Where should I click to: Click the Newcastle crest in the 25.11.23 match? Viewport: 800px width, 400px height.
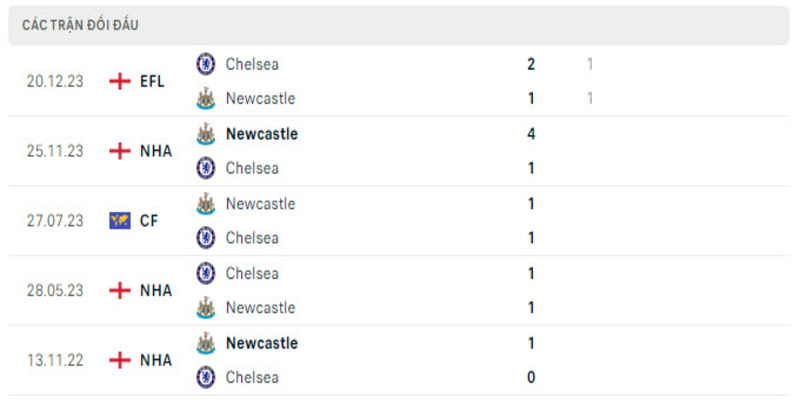206,133
